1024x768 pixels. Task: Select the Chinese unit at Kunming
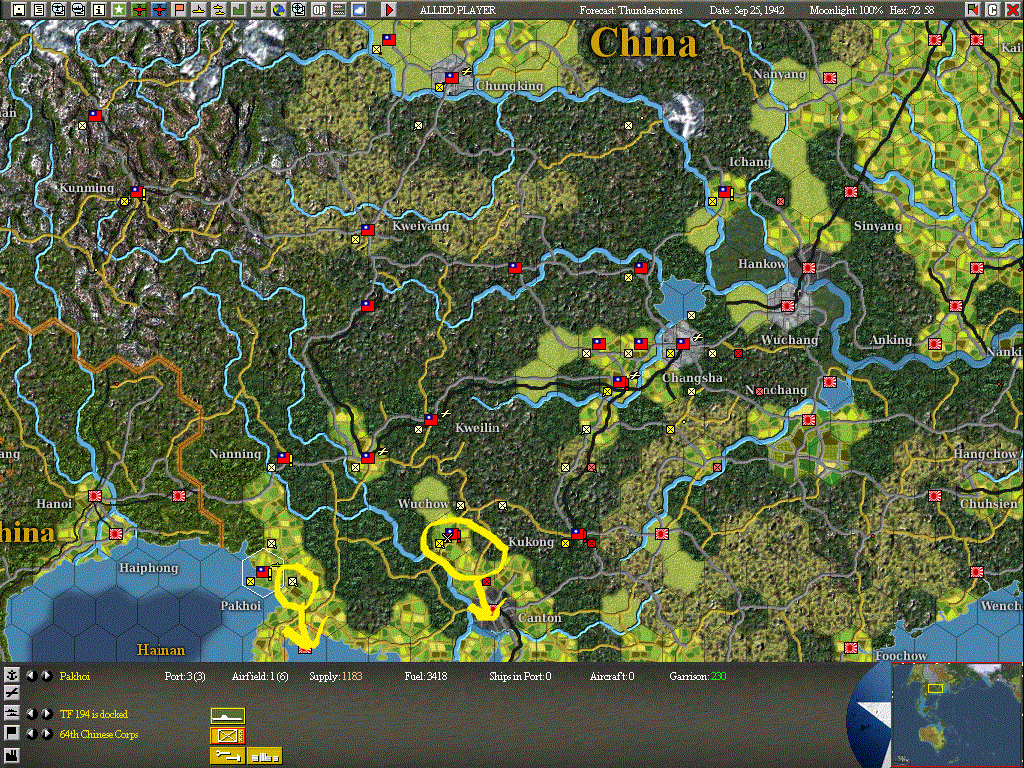click(136, 192)
